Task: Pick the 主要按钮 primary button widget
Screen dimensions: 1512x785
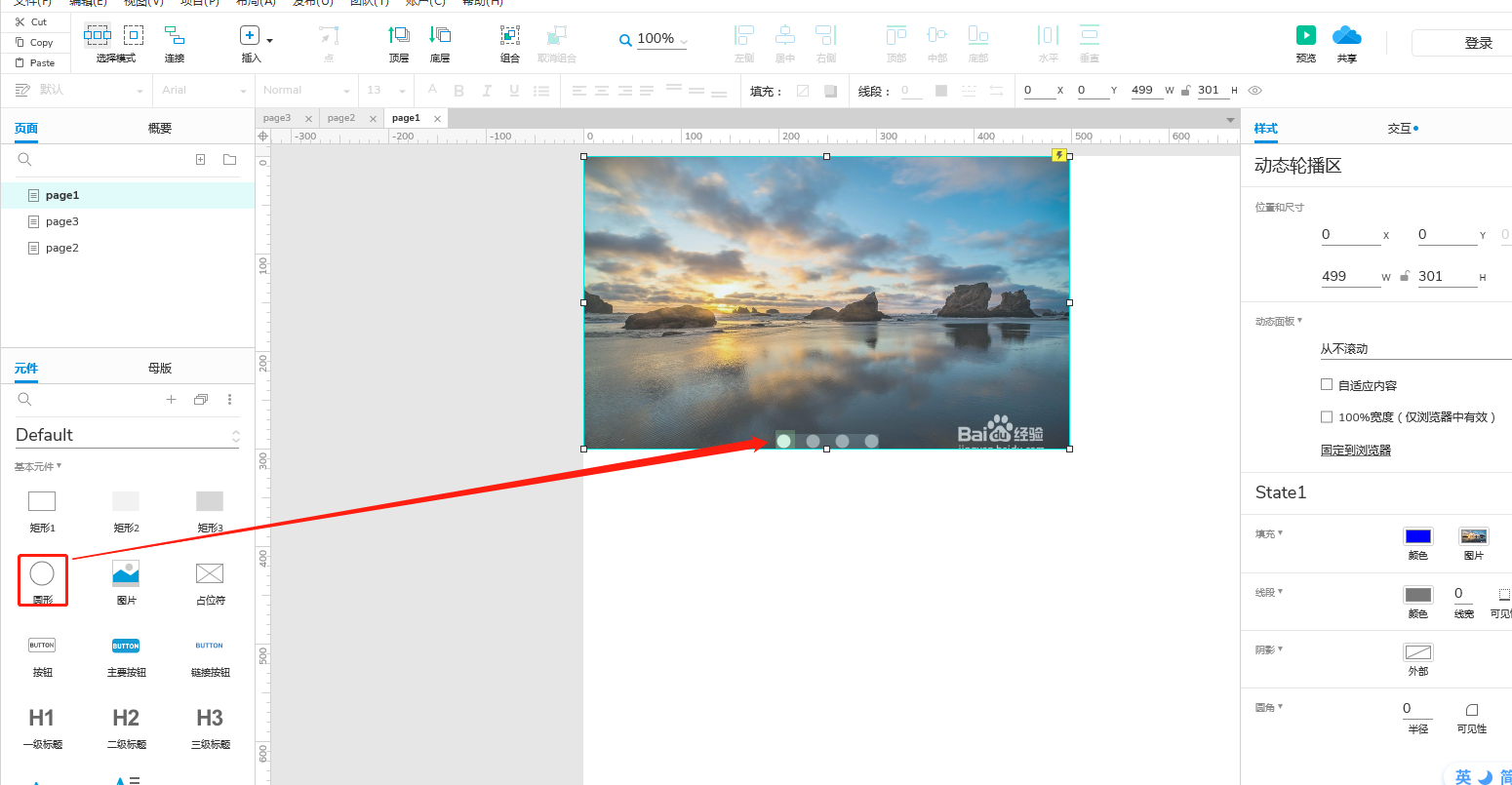Action: click(126, 656)
